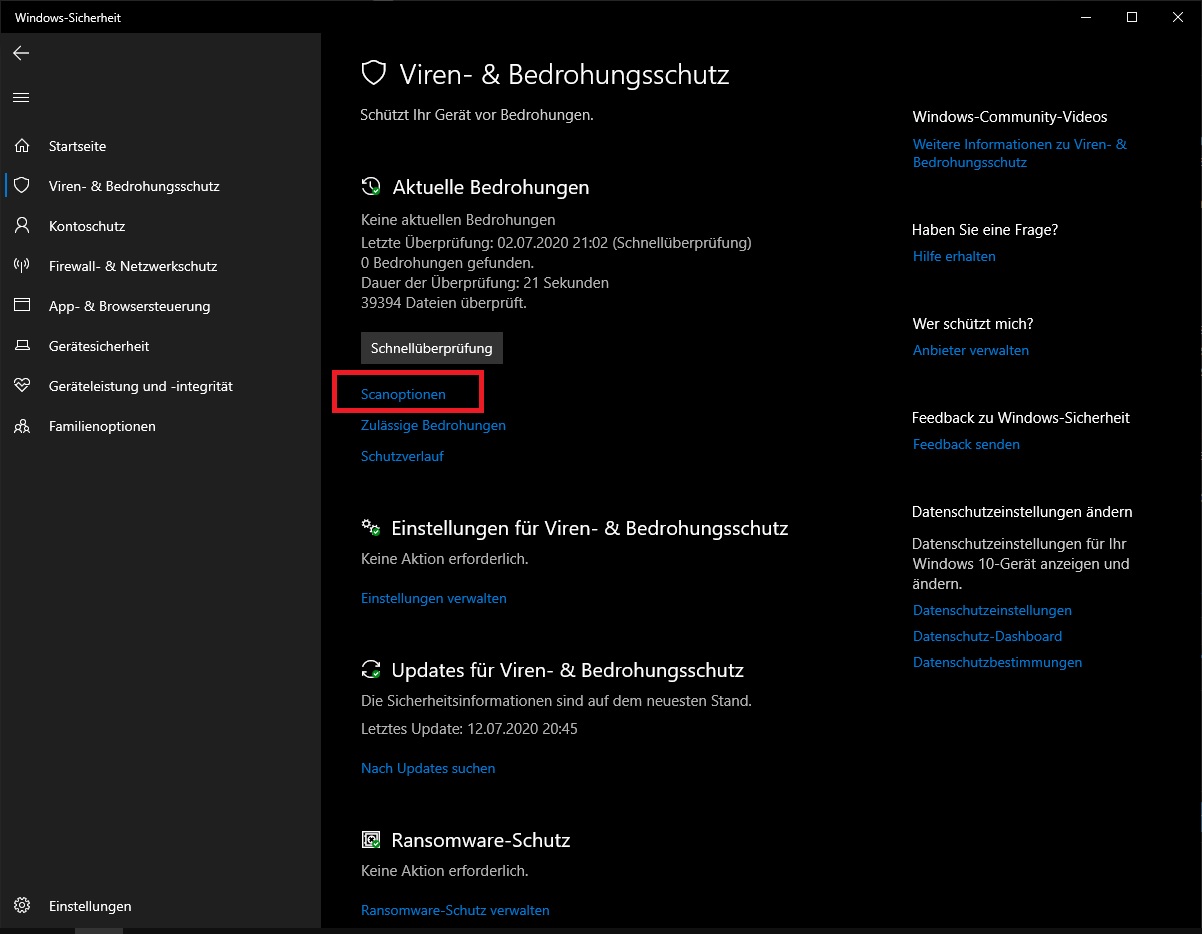Open Datenschutzeinstellungen link
The height and width of the screenshot is (934, 1202).
[x=992, y=610]
